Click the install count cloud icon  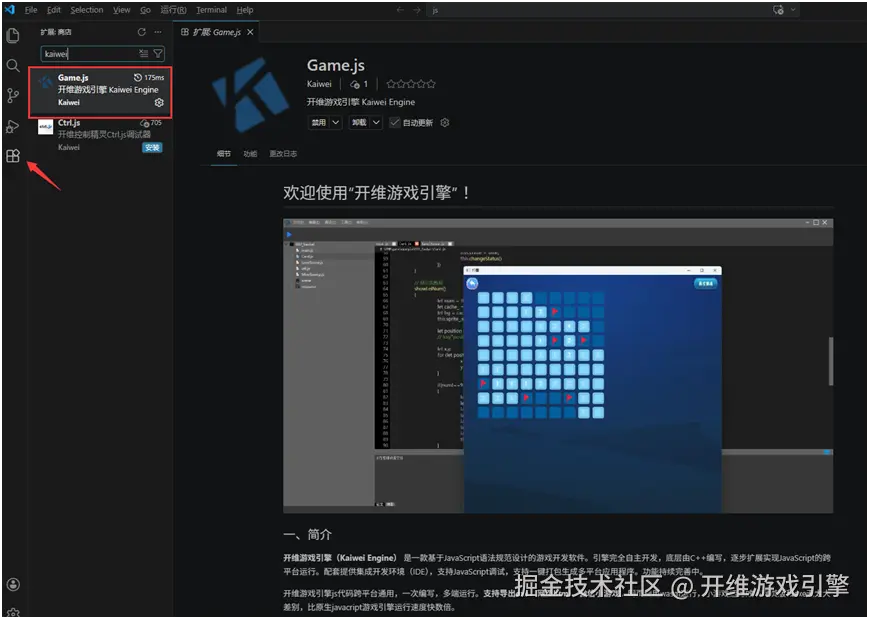(x=355, y=84)
